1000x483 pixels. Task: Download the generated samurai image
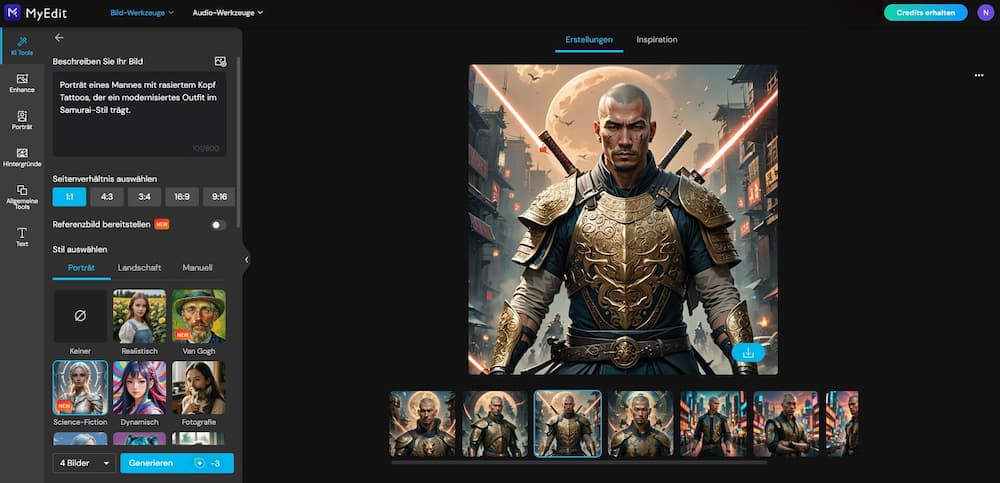(748, 353)
